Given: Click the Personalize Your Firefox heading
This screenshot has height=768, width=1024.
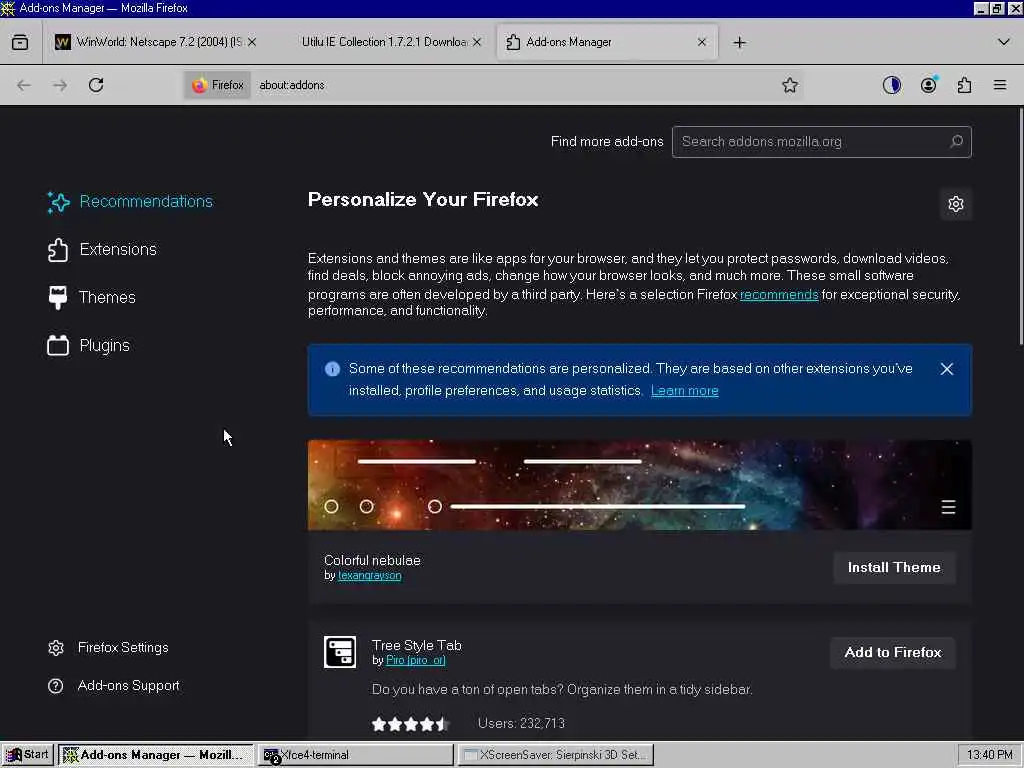Looking at the screenshot, I should [x=423, y=199].
